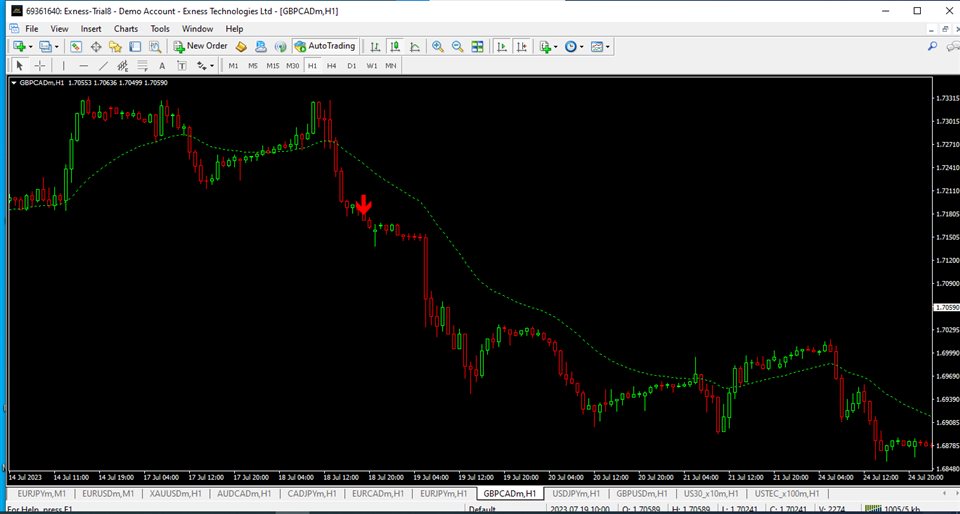Toggle the Terminal panel icon

[135, 47]
